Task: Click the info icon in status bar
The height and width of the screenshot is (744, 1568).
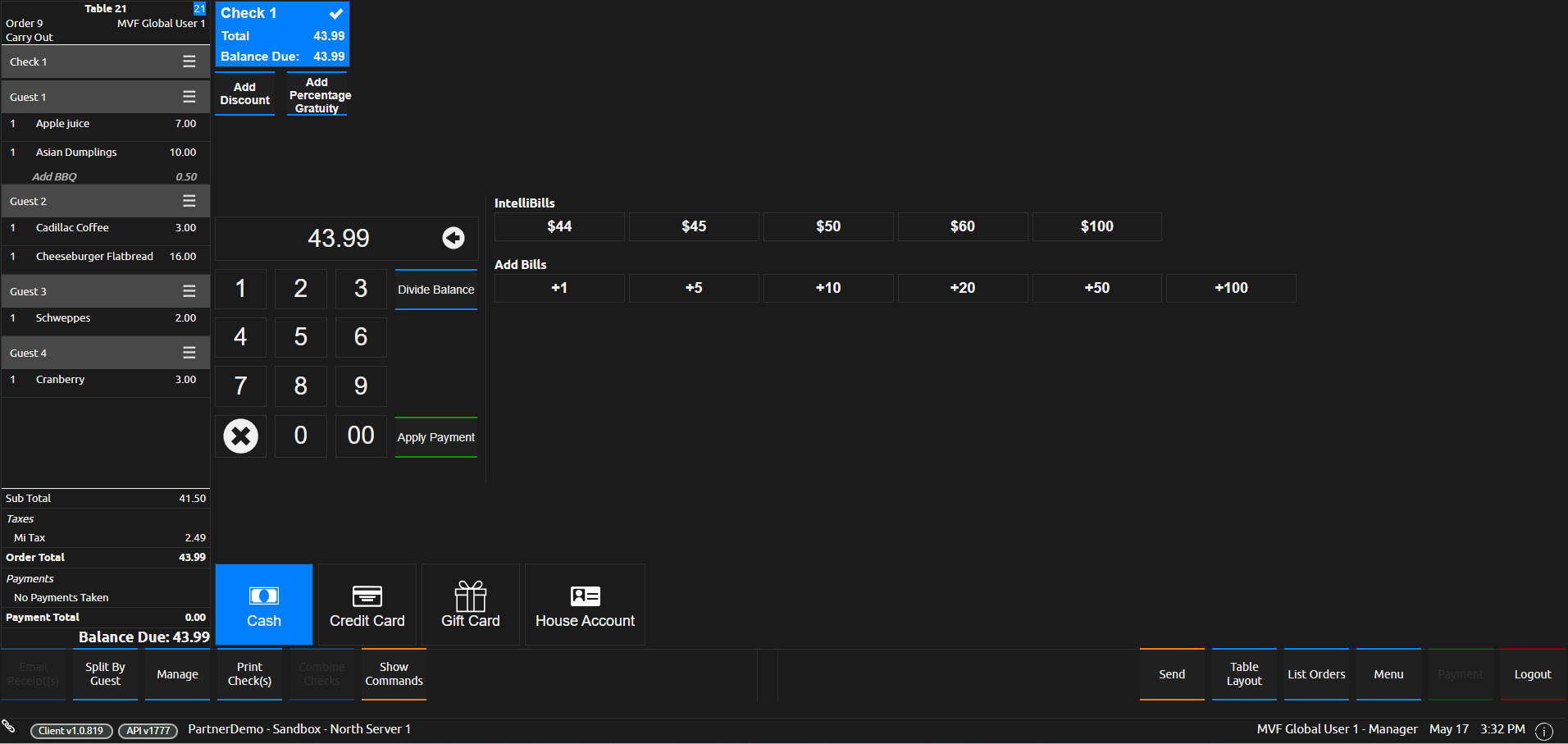Action: (1543, 730)
